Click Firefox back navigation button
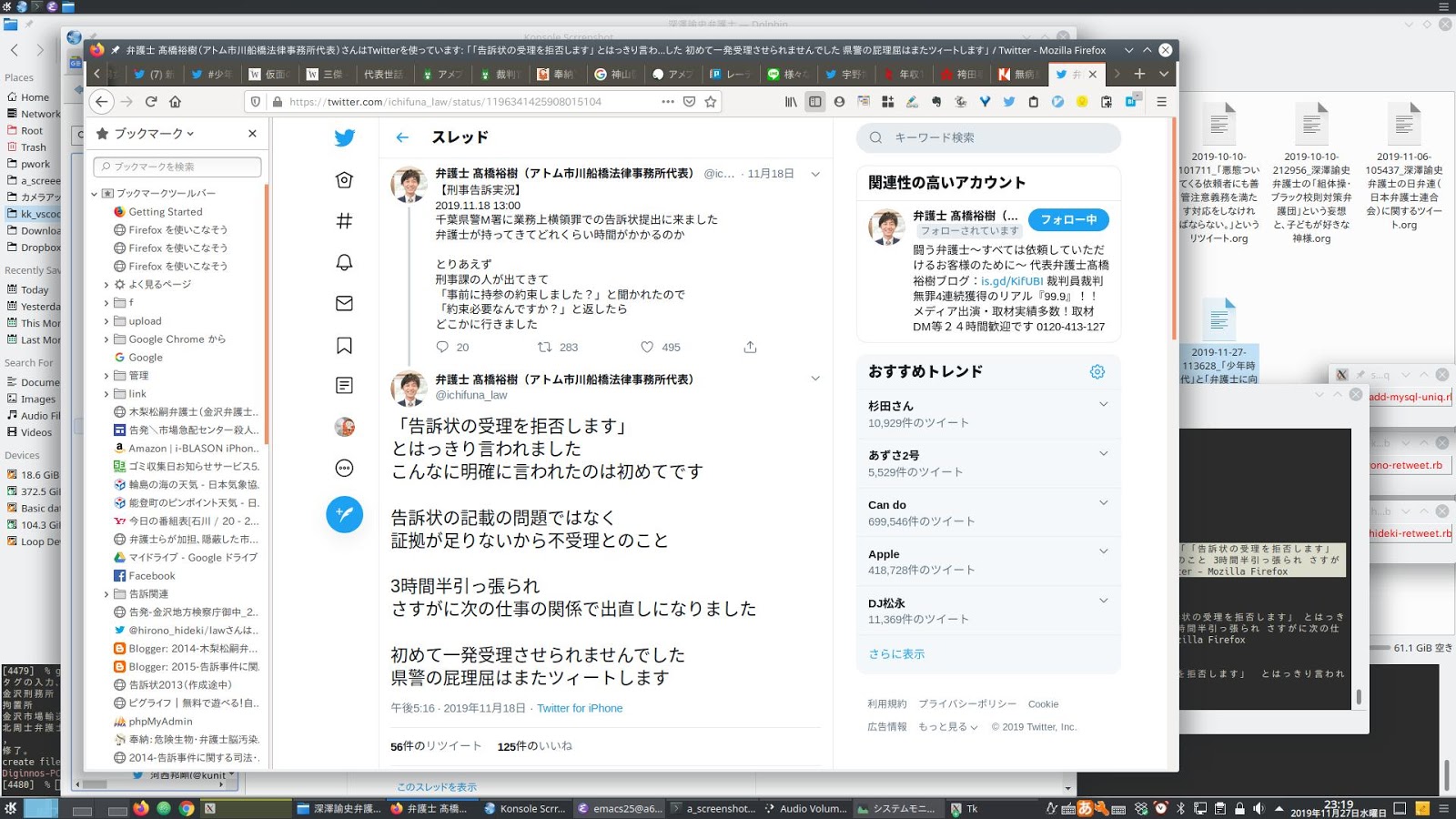The height and width of the screenshot is (819, 1456). click(x=102, y=102)
